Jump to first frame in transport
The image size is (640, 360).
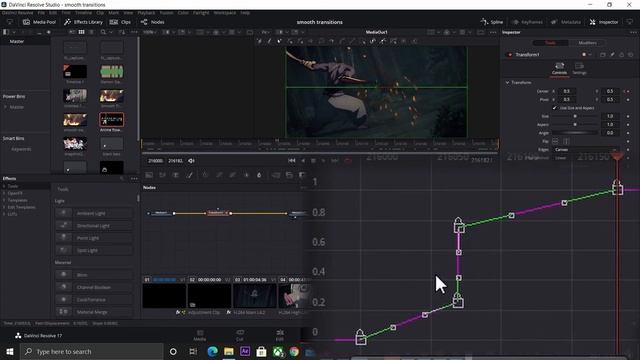(x=291, y=161)
